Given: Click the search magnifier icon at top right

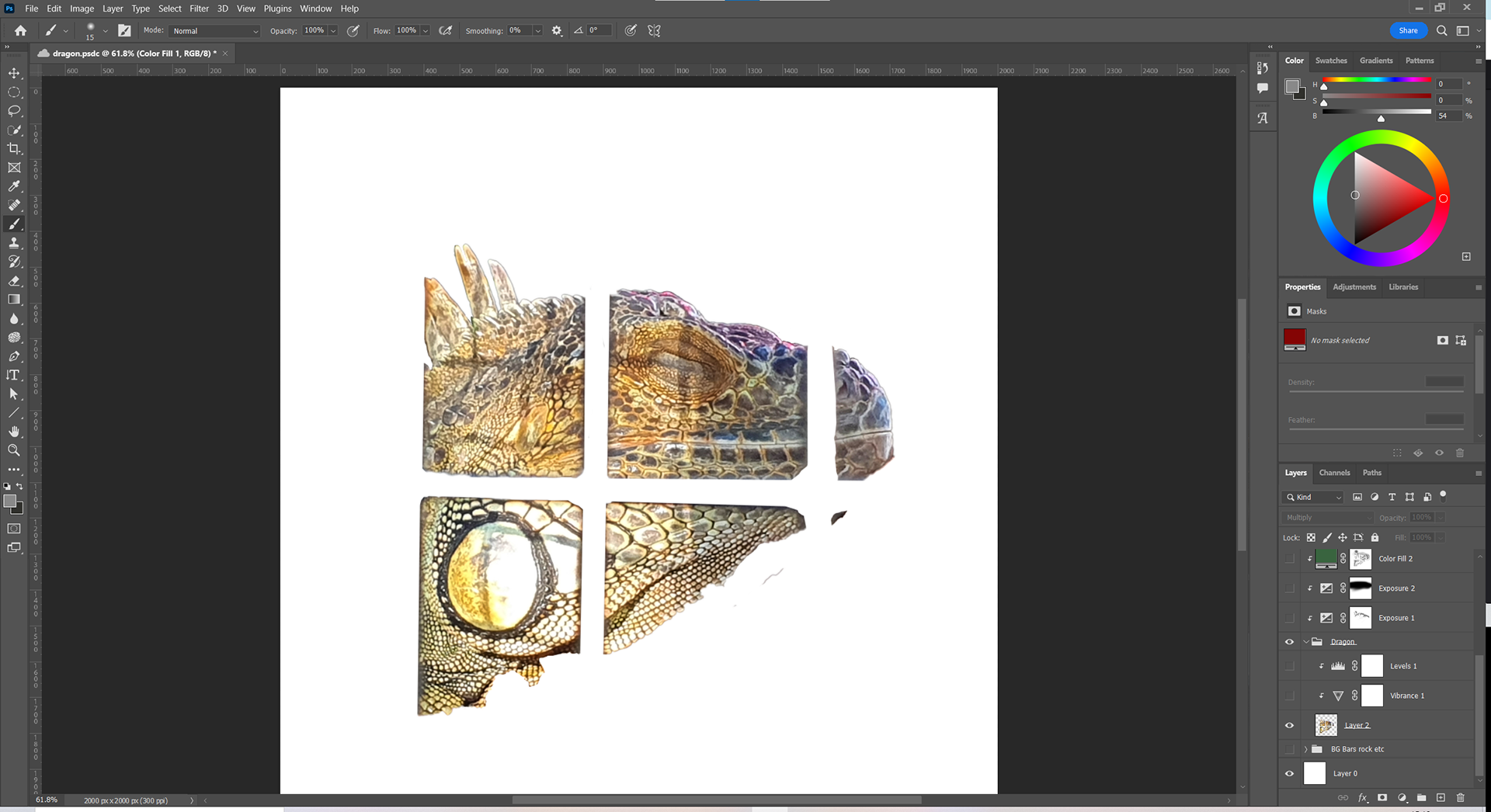Looking at the screenshot, I should point(1441,30).
